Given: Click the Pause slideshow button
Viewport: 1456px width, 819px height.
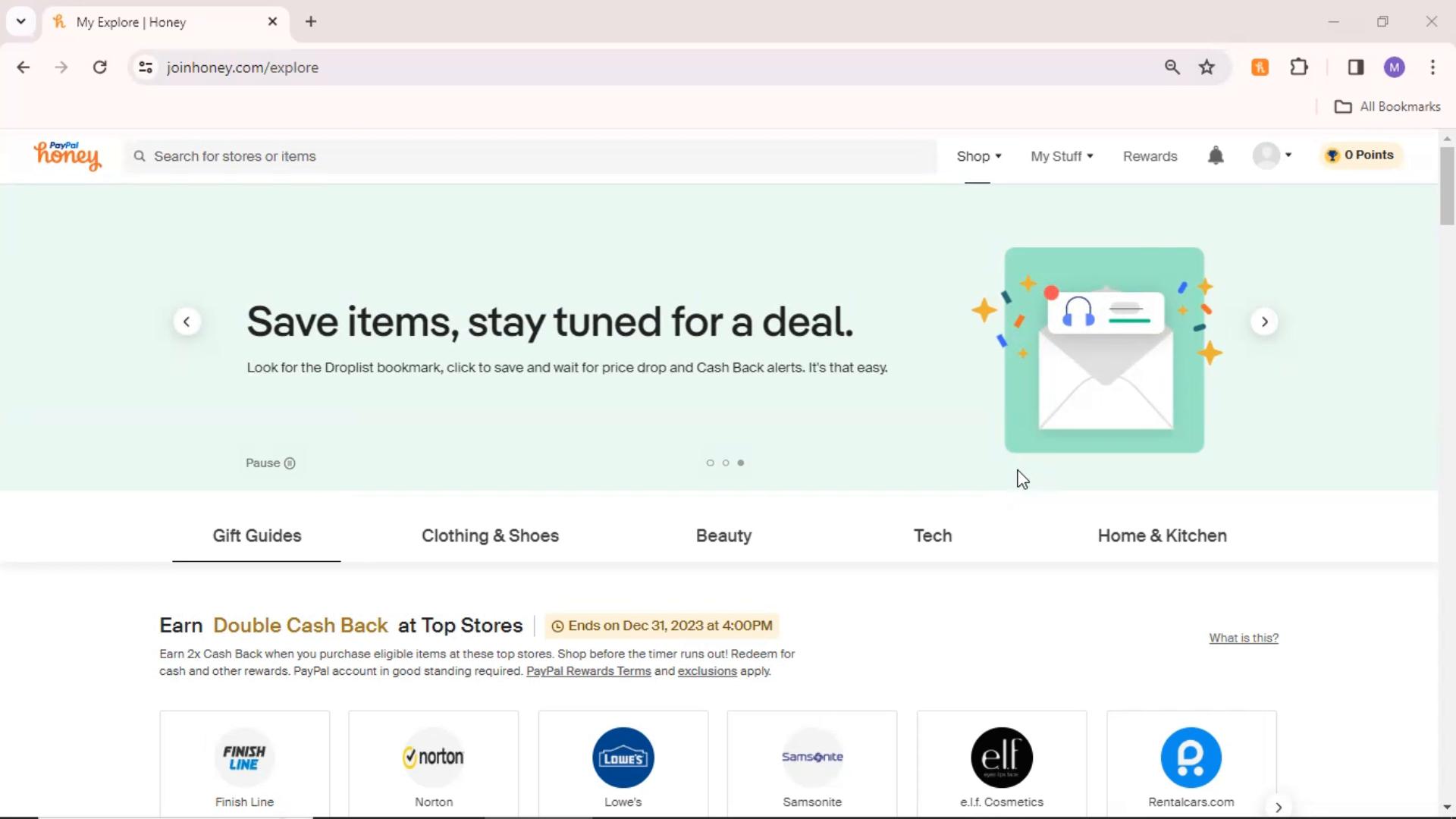Looking at the screenshot, I should click(x=270, y=462).
